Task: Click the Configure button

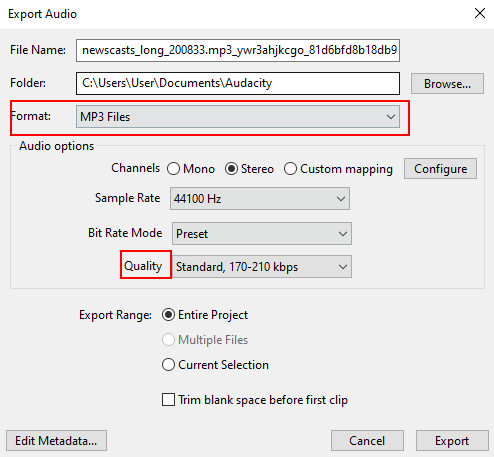Action: tap(440, 169)
